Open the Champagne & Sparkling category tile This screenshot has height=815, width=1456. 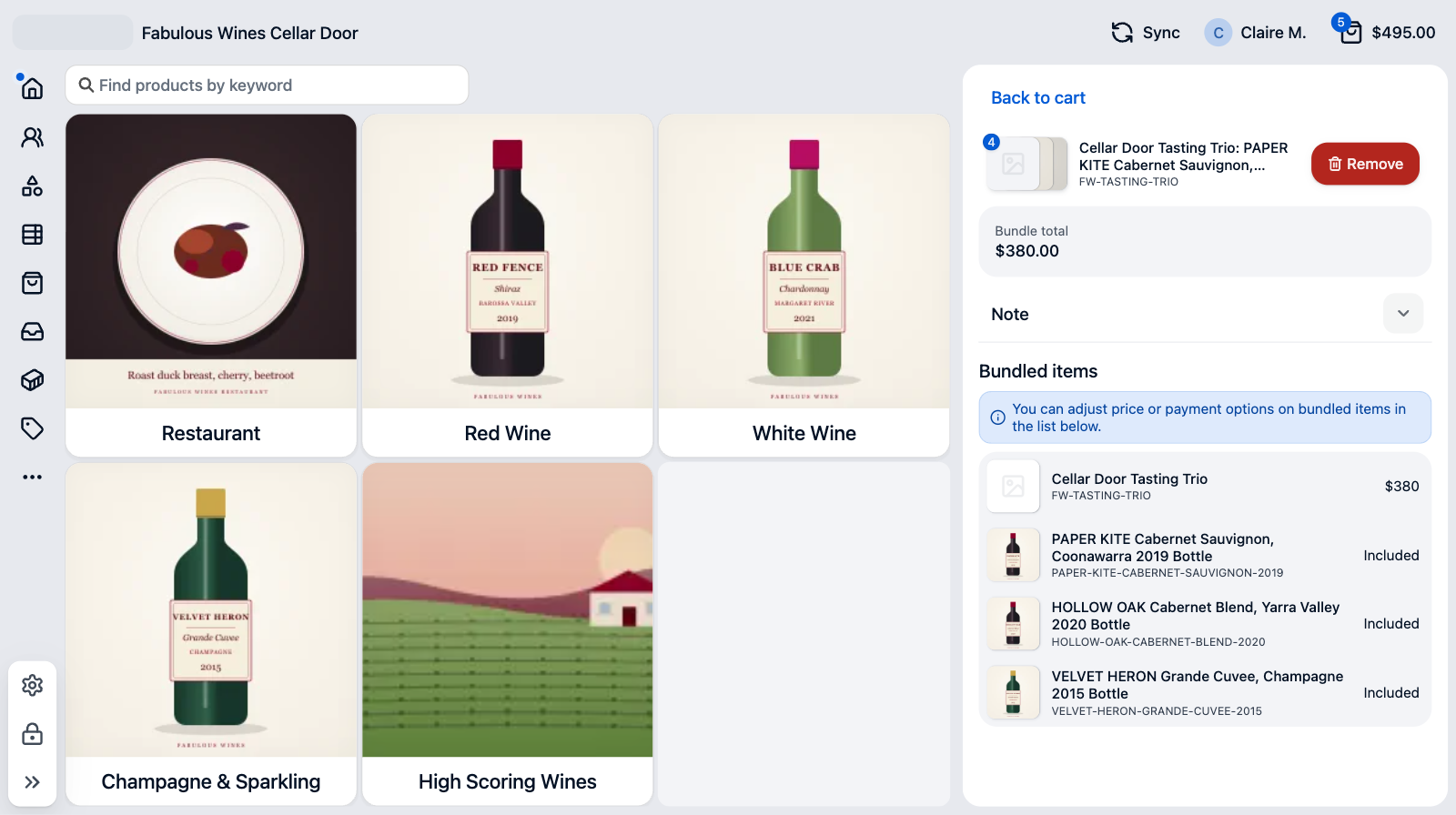tap(211, 634)
